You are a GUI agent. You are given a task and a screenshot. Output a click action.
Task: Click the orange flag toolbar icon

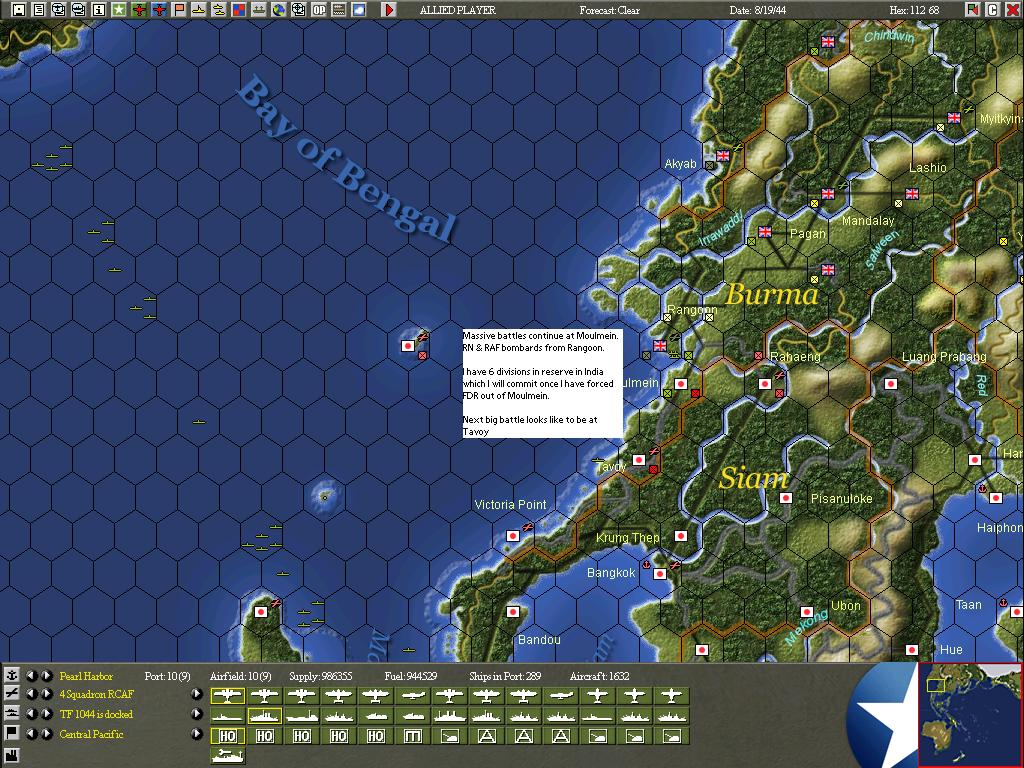tap(179, 9)
